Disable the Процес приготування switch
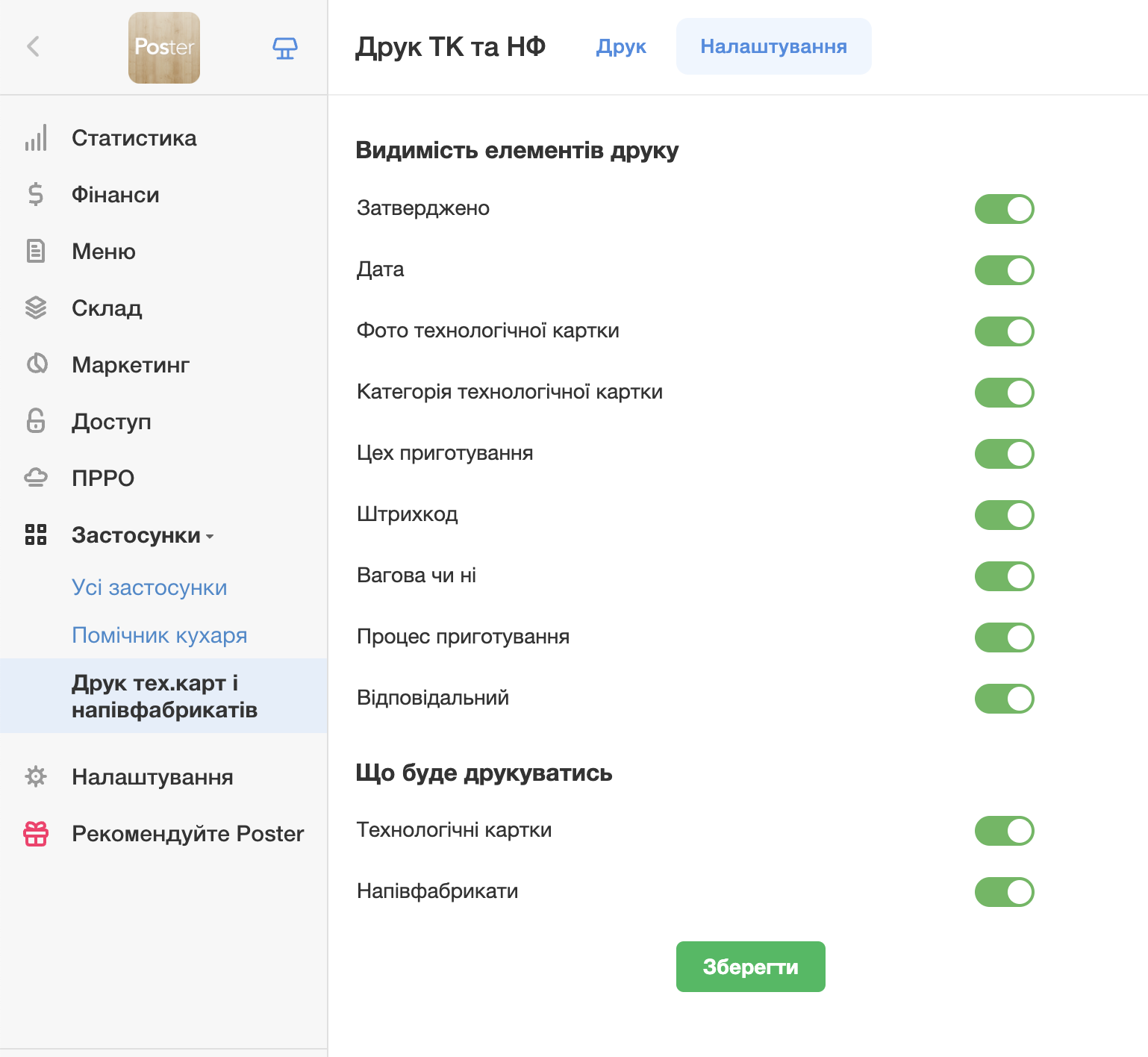Image resolution: width=1148 pixels, height=1057 pixels. pyautogui.click(x=1004, y=637)
